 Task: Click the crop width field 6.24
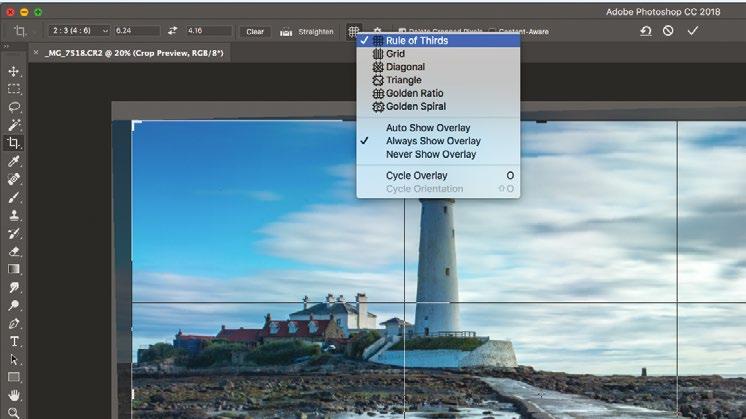(x=137, y=31)
